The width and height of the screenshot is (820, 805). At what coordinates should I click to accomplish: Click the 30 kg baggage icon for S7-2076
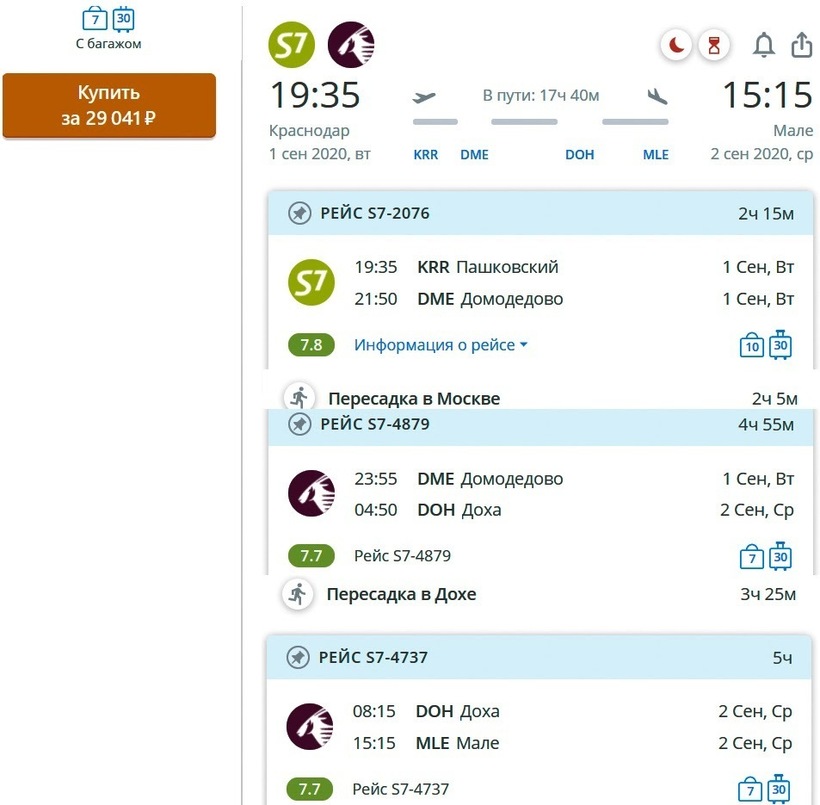pyautogui.click(x=780, y=345)
